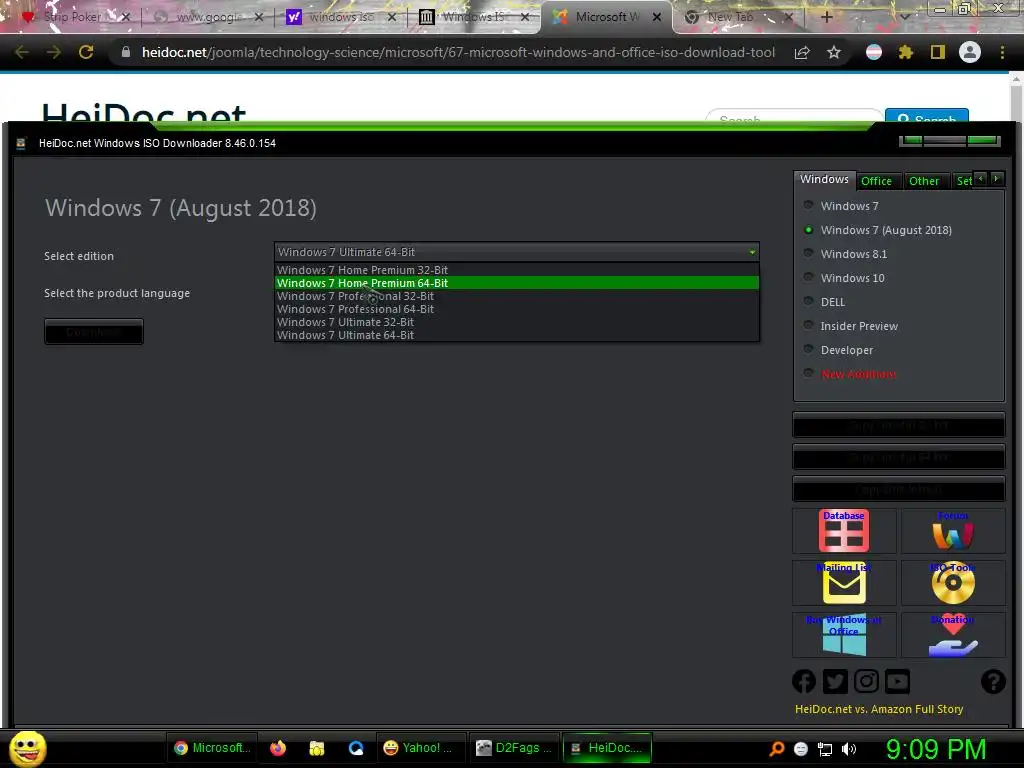This screenshot has width=1024, height=768.
Task: Select the Developer radio button
Action: click(808, 349)
